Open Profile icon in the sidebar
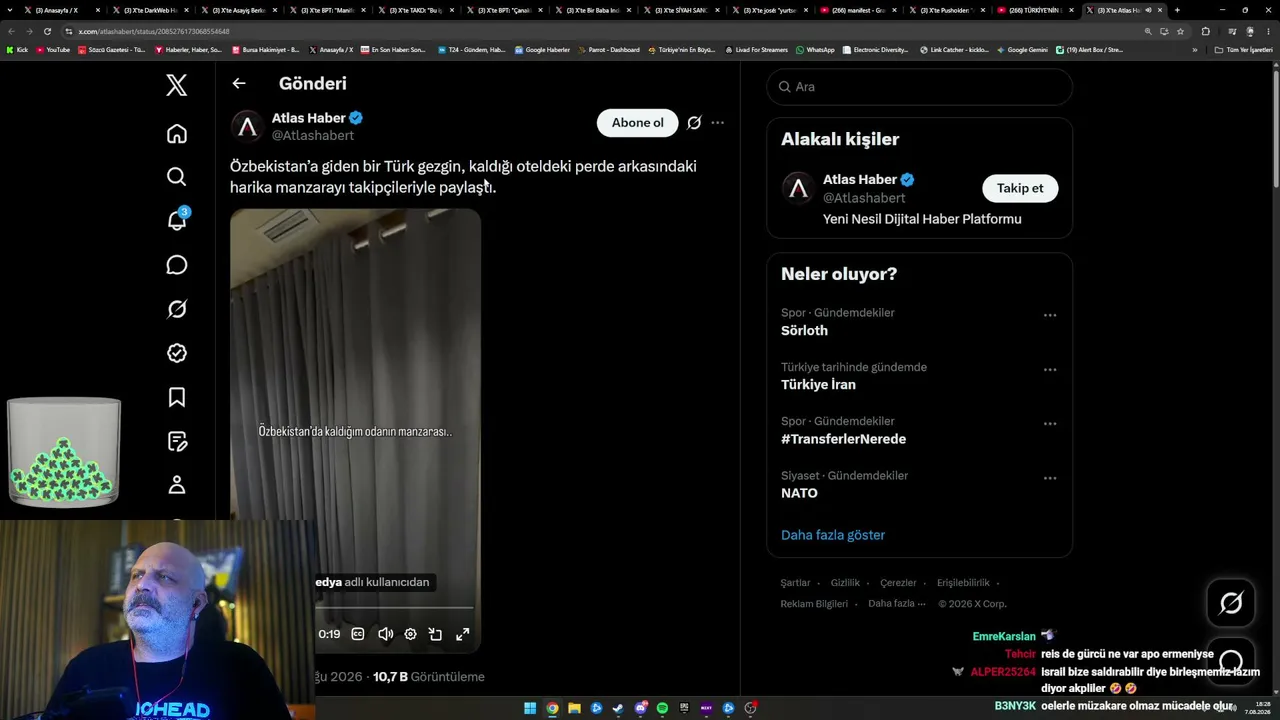 click(177, 485)
